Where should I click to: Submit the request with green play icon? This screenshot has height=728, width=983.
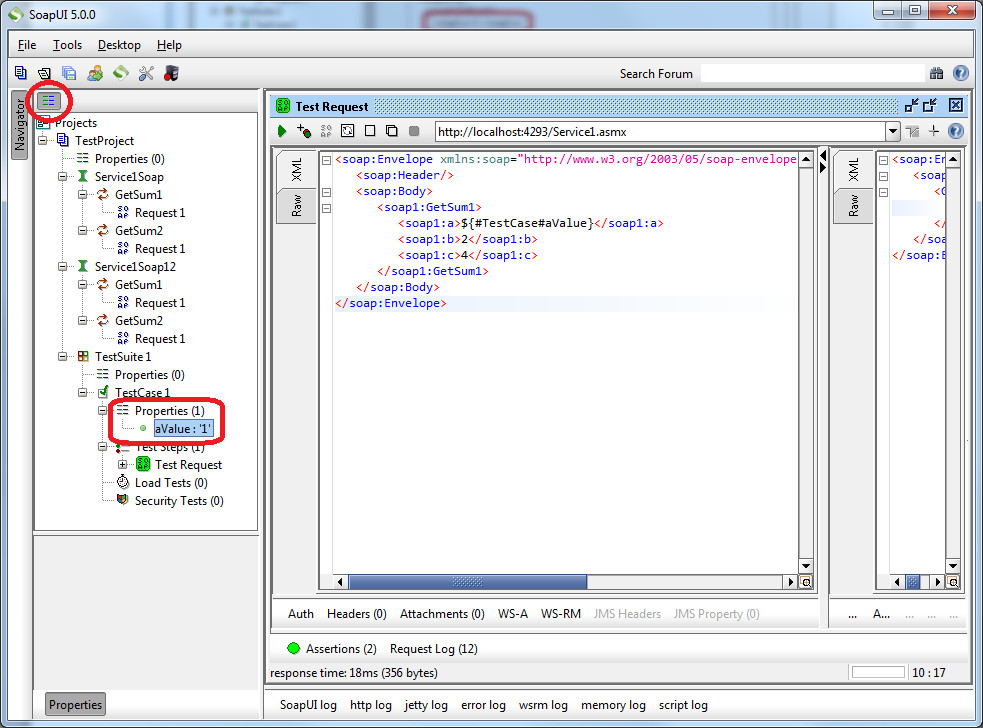[282, 131]
